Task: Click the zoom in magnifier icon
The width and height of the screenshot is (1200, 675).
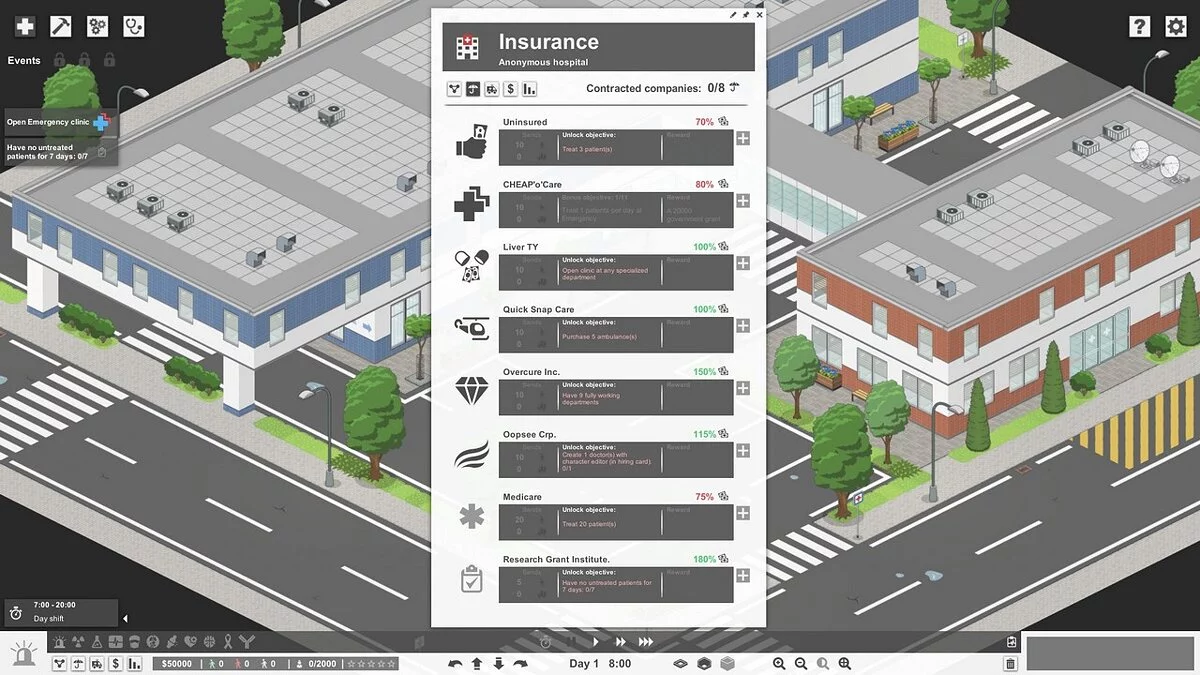Action: pyautogui.click(x=780, y=663)
